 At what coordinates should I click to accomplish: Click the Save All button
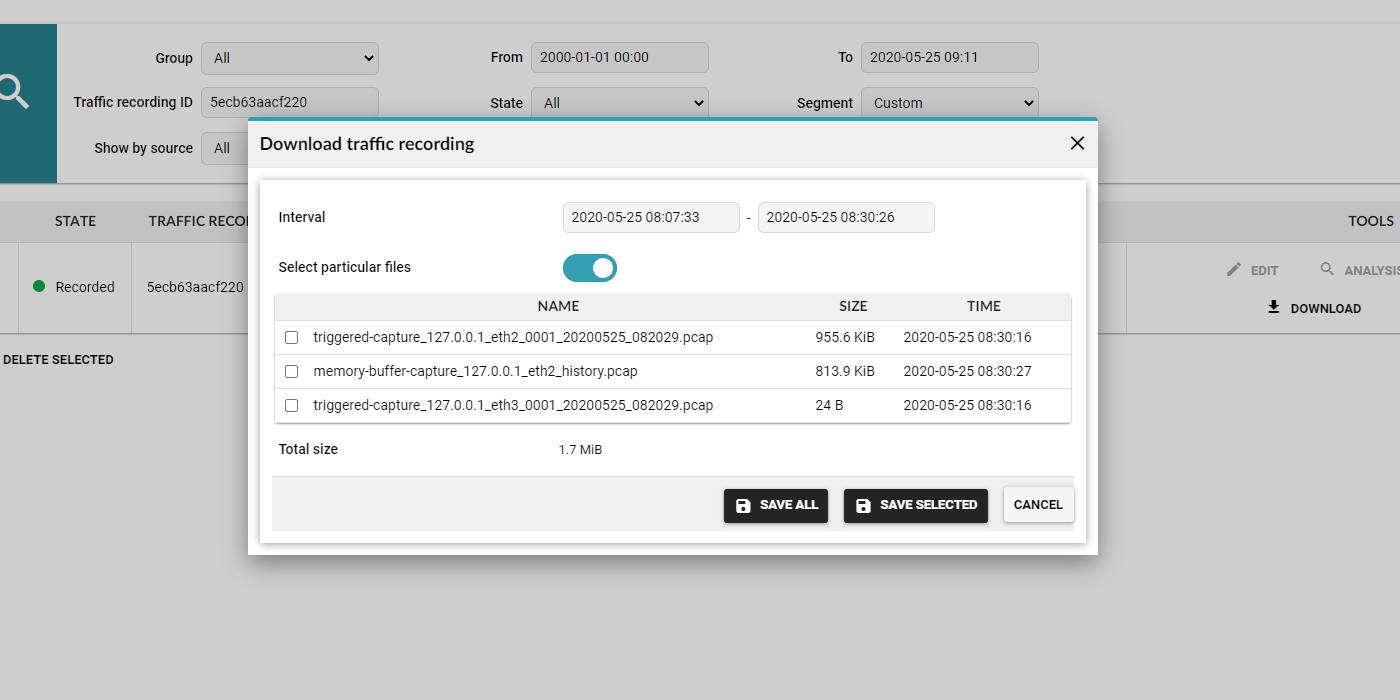pyautogui.click(x=775, y=505)
